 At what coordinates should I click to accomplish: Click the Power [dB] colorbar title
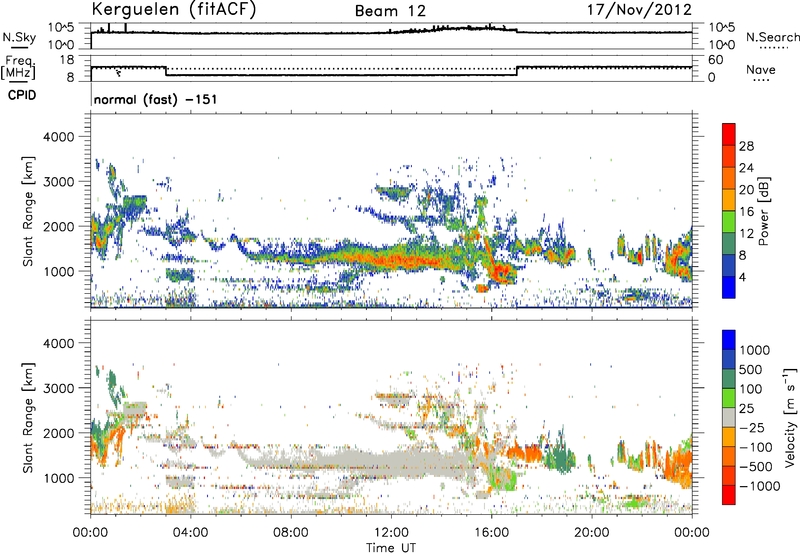764,211
